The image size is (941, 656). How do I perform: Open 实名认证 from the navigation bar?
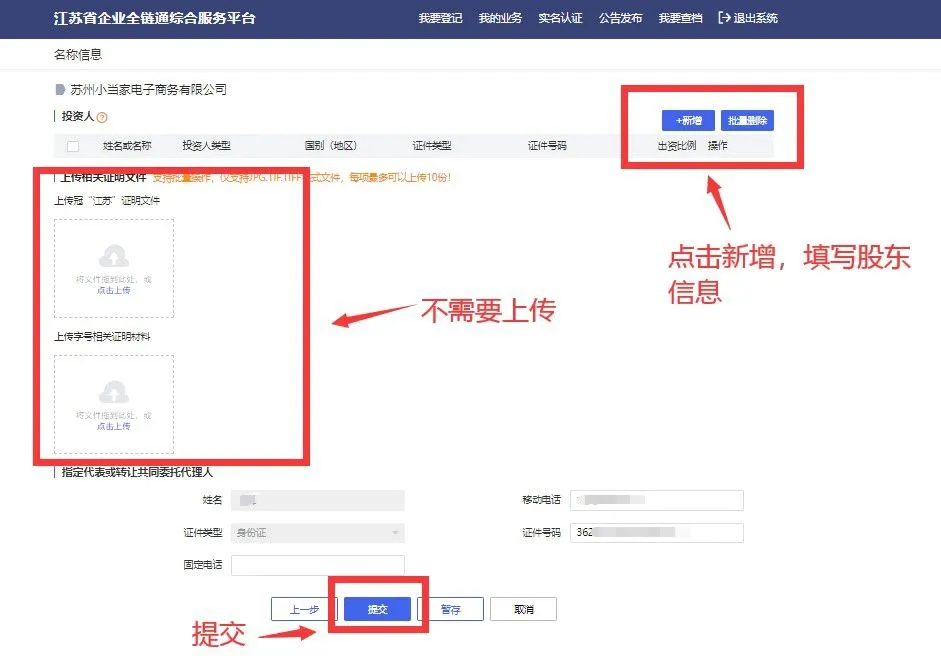(x=560, y=19)
